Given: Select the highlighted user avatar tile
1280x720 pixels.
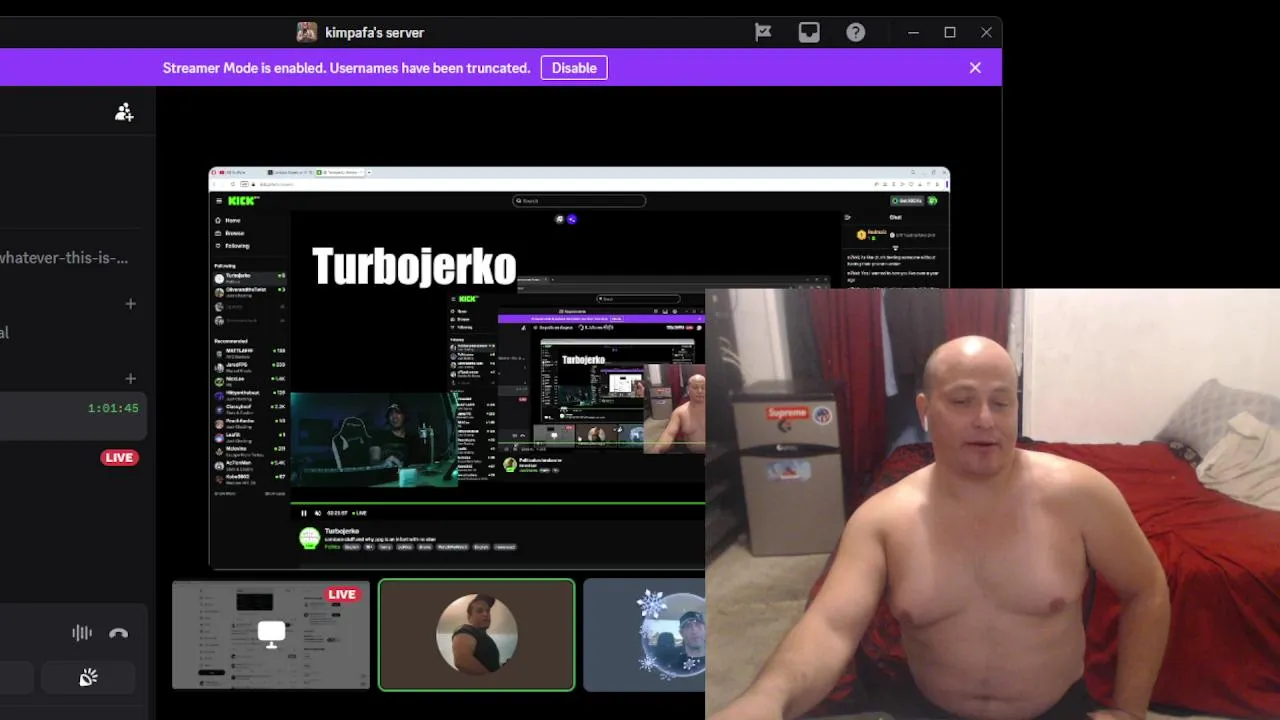Looking at the screenshot, I should [476, 635].
